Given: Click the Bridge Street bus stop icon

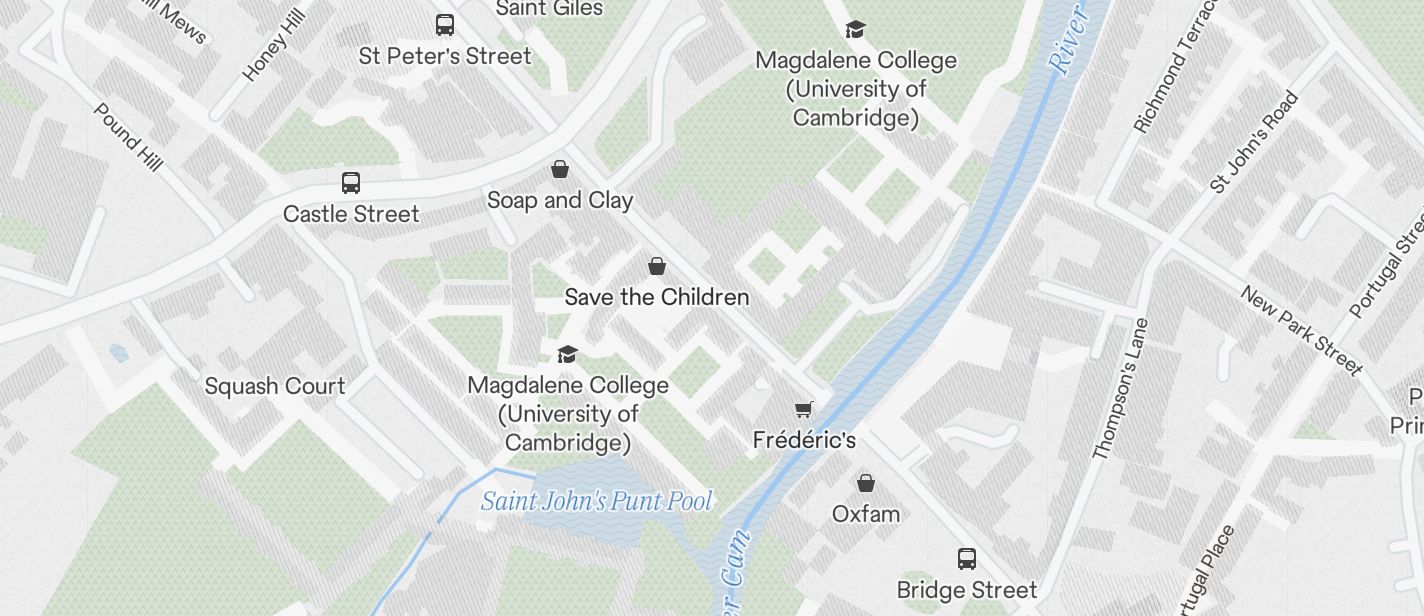Looking at the screenshot, I should [x=967, y=559].
